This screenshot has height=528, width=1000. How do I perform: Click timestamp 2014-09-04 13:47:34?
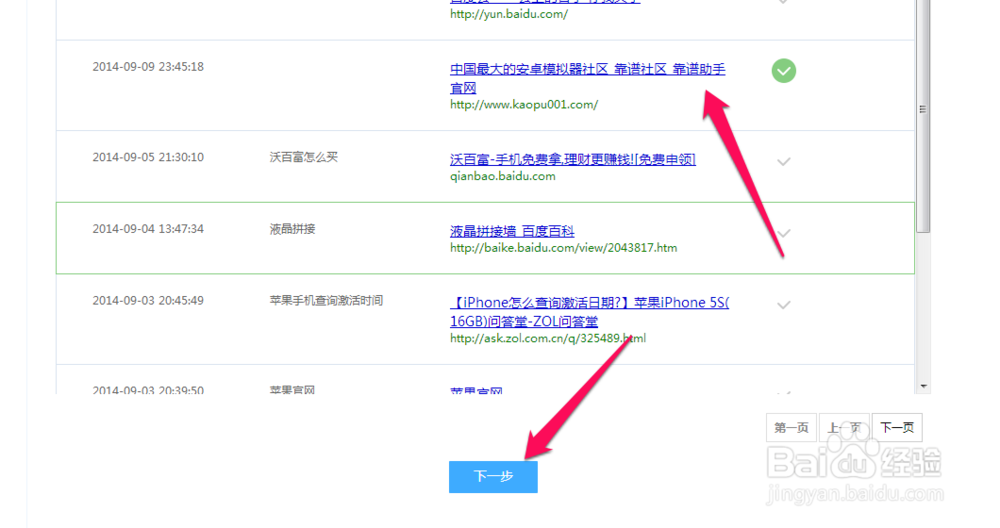148,228
